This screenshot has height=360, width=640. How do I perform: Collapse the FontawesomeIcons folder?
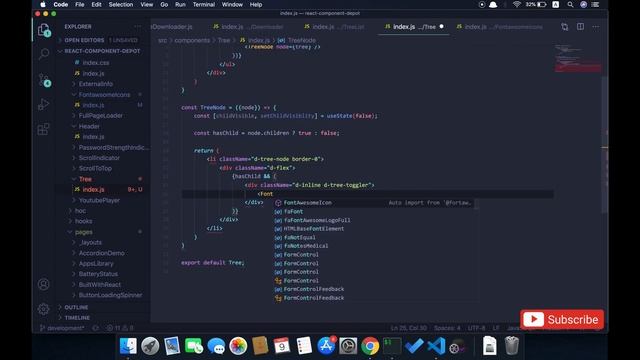coord(104,95)
